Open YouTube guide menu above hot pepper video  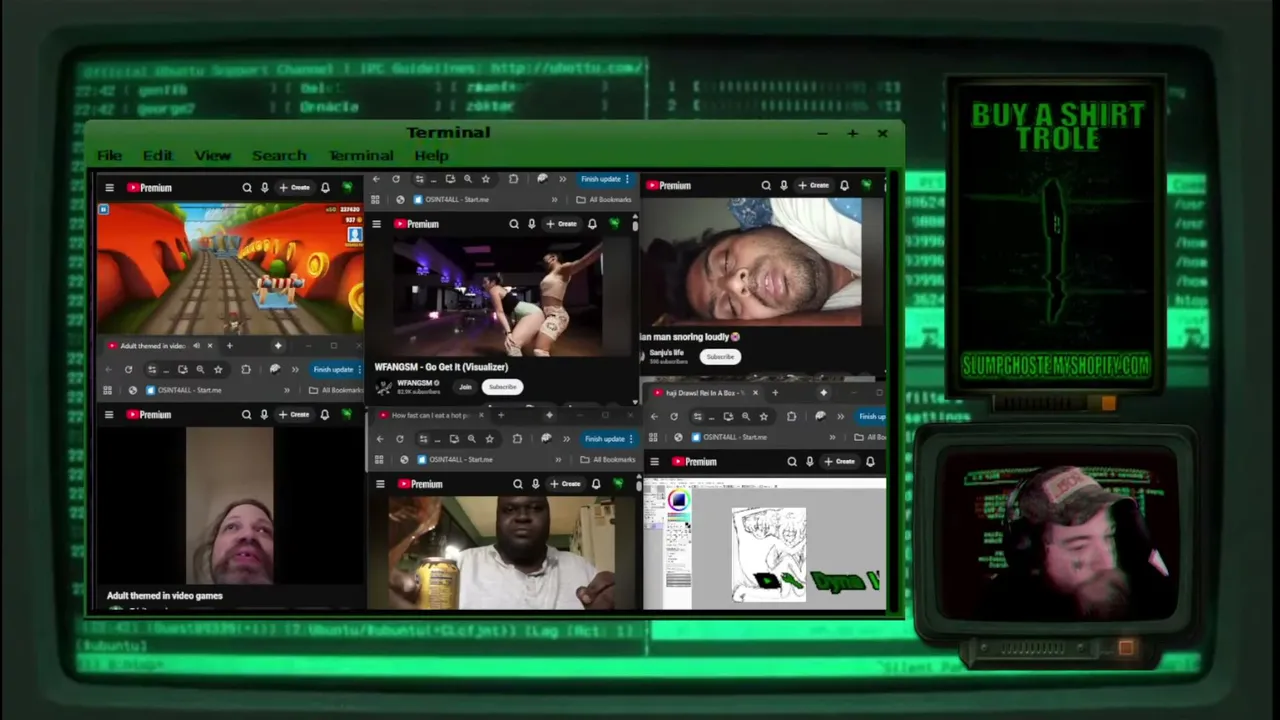coord(380,484)
